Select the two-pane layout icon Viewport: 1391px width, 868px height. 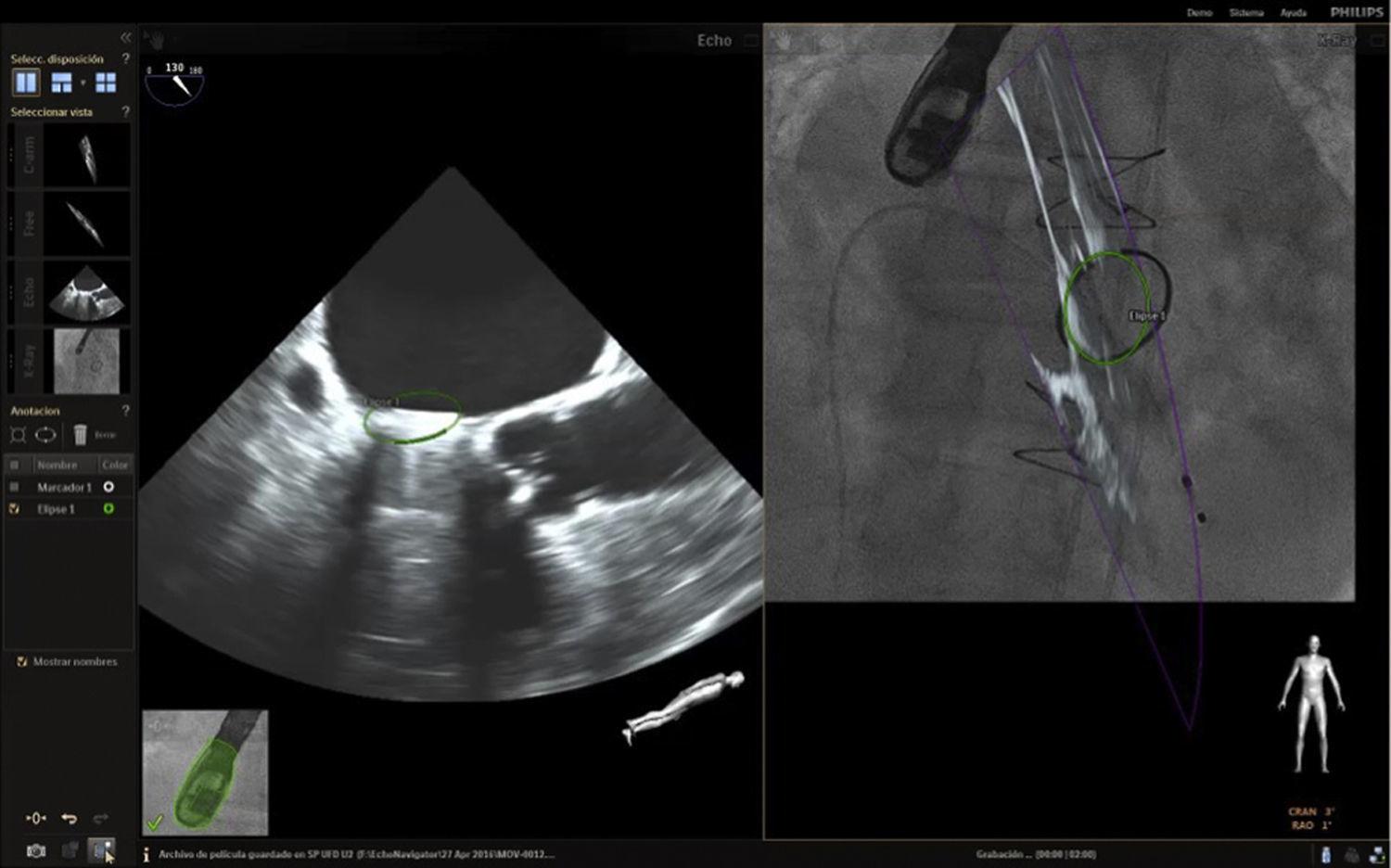point(25,83)
